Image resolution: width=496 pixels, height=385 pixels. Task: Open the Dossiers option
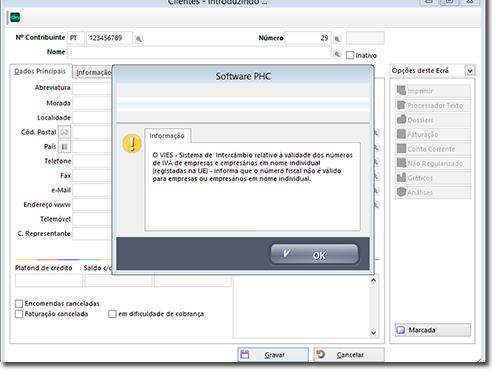[x=433, y=120]
